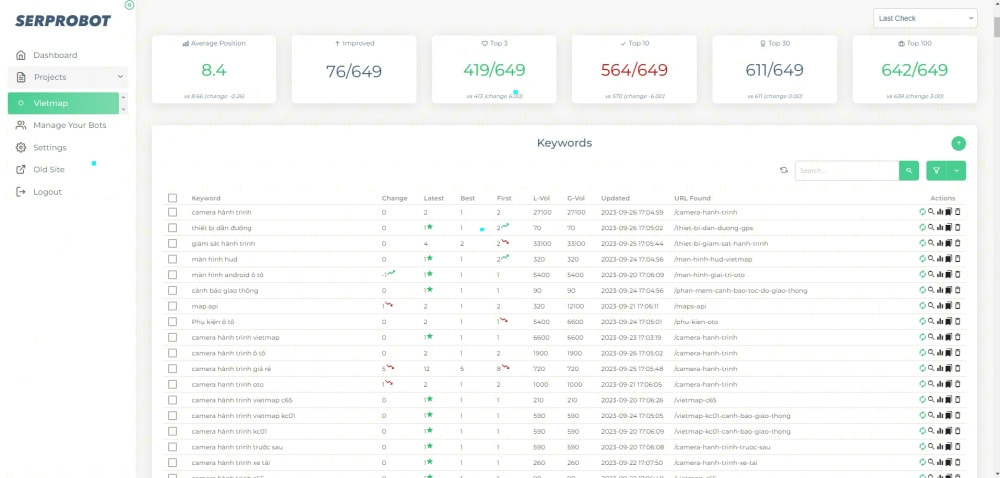Open URL '/phu-kien-oto'

(x=696, y=321)
